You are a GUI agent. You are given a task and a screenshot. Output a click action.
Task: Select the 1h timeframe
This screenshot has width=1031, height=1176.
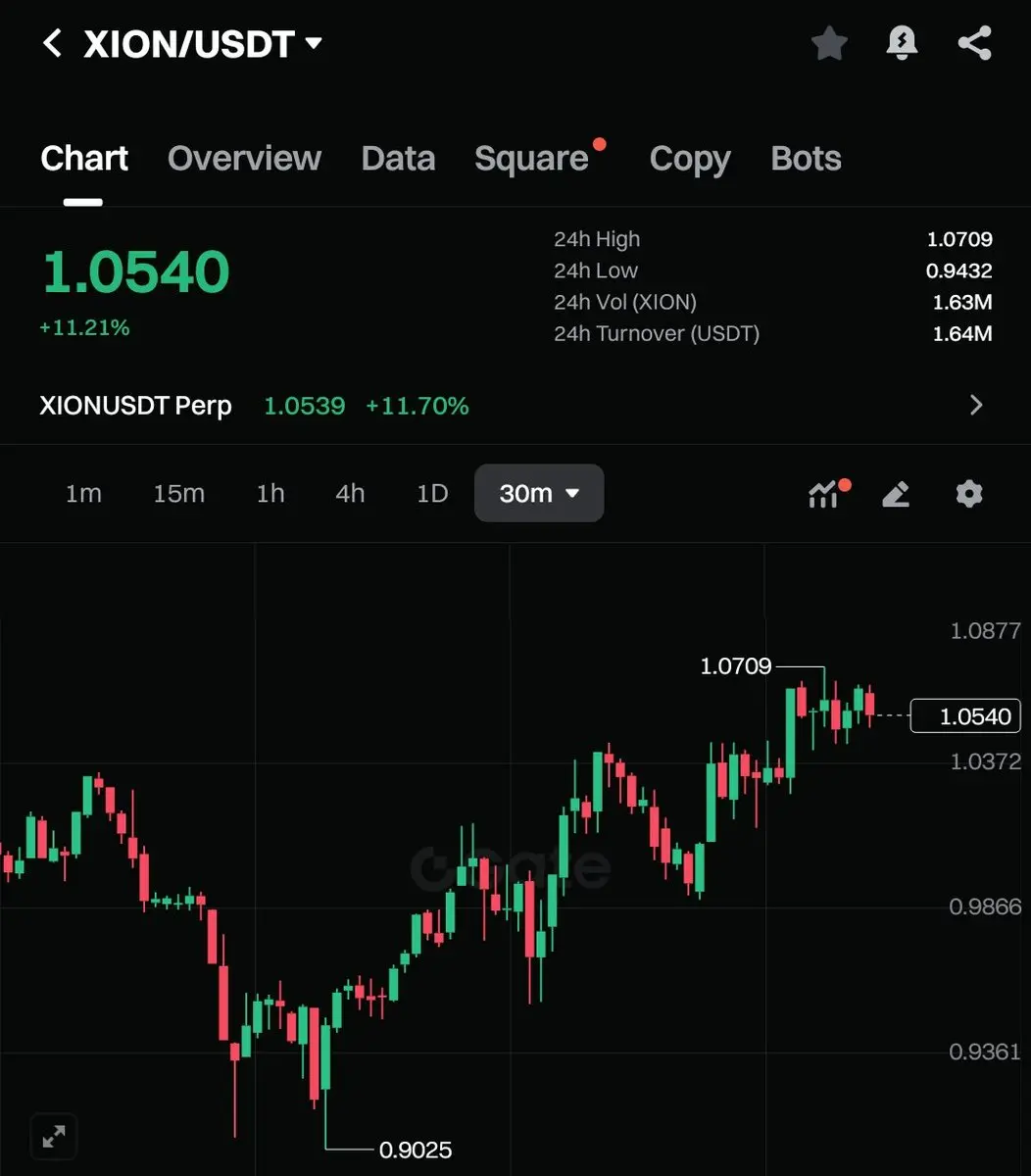[270, 493]
